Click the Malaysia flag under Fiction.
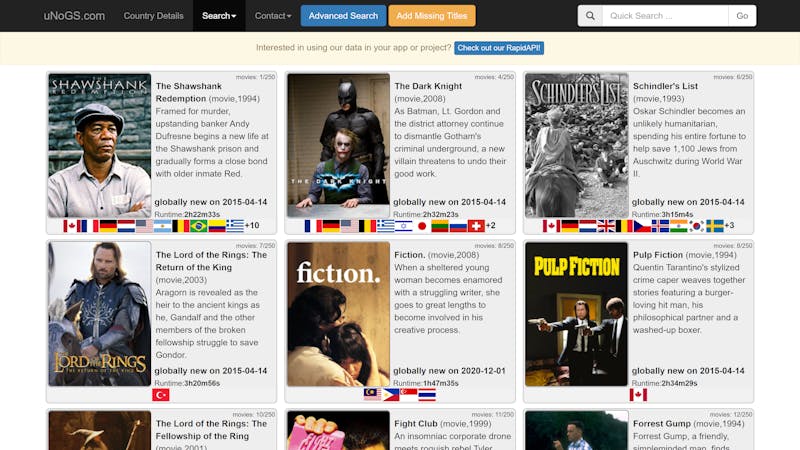 [372, 394]
